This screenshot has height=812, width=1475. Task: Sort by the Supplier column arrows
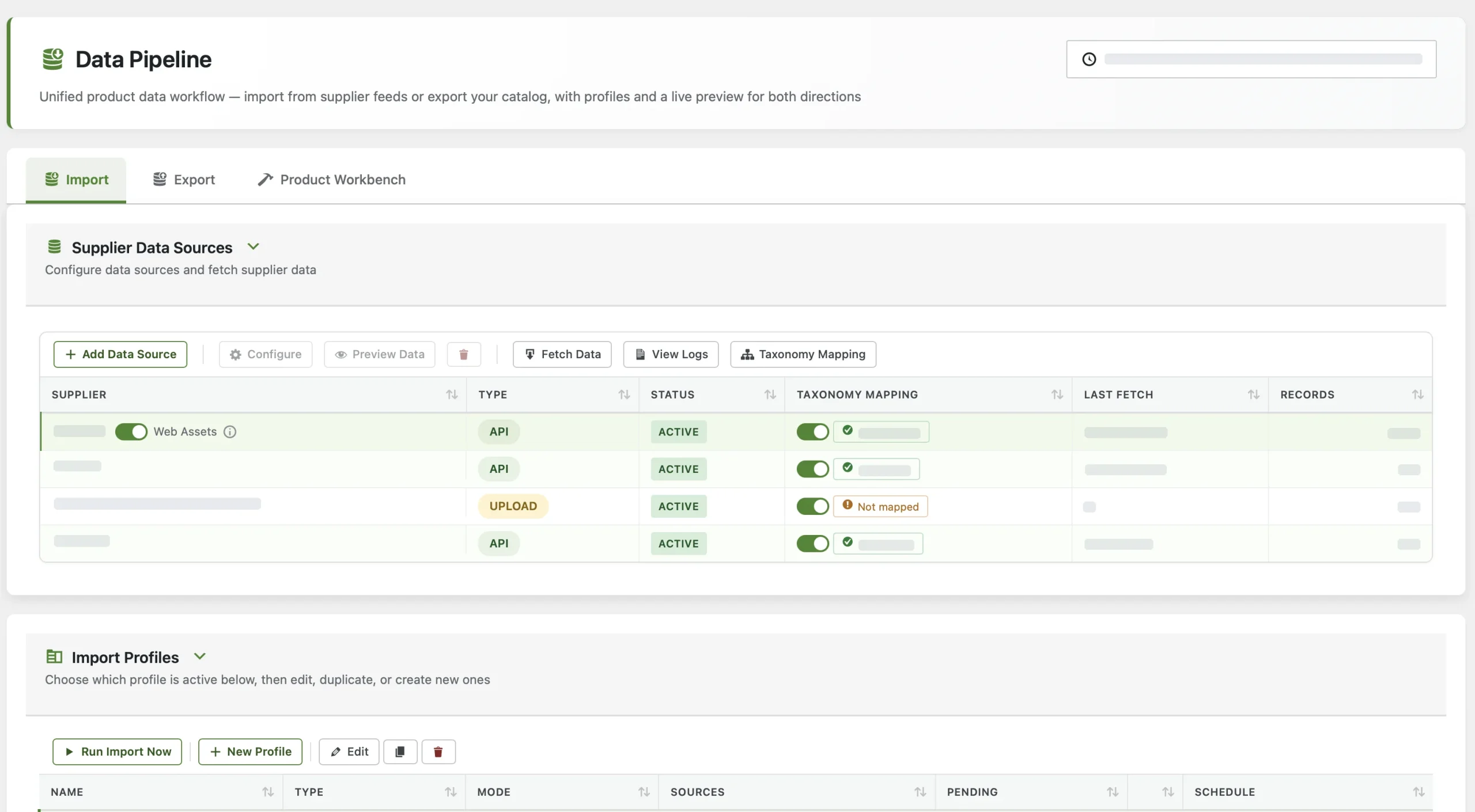(x=452, y=394)
